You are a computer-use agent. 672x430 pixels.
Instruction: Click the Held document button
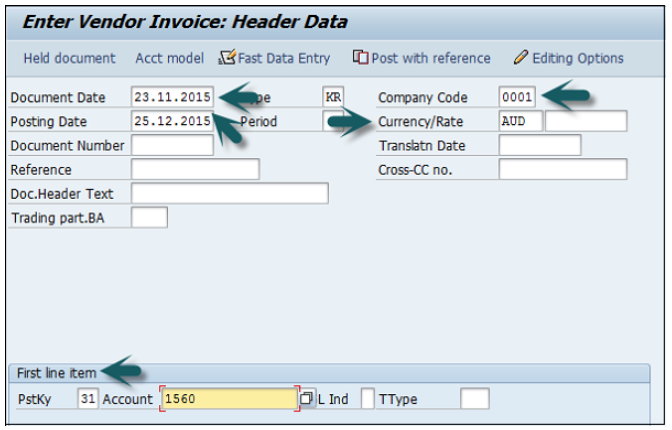coord(69,58)
